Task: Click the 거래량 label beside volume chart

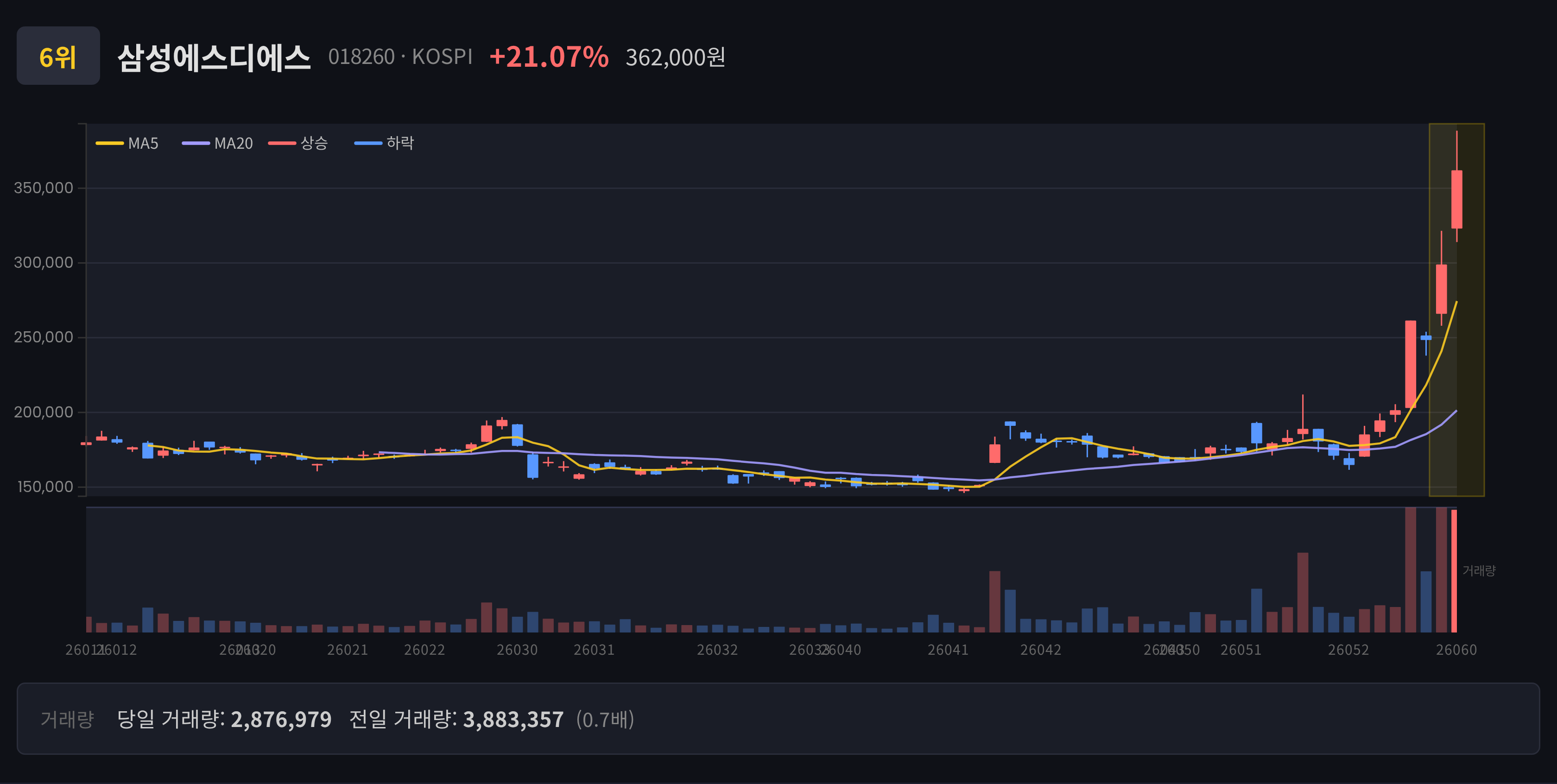Action: click(x=1479, y=570)
